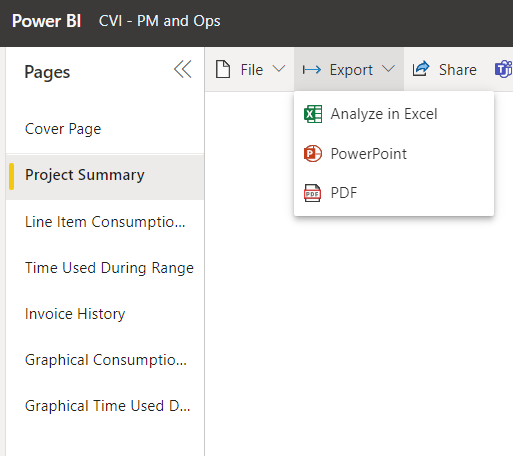Click the Share arrow icon
Viewport: 513px width, 456px height.
[421, 69]
